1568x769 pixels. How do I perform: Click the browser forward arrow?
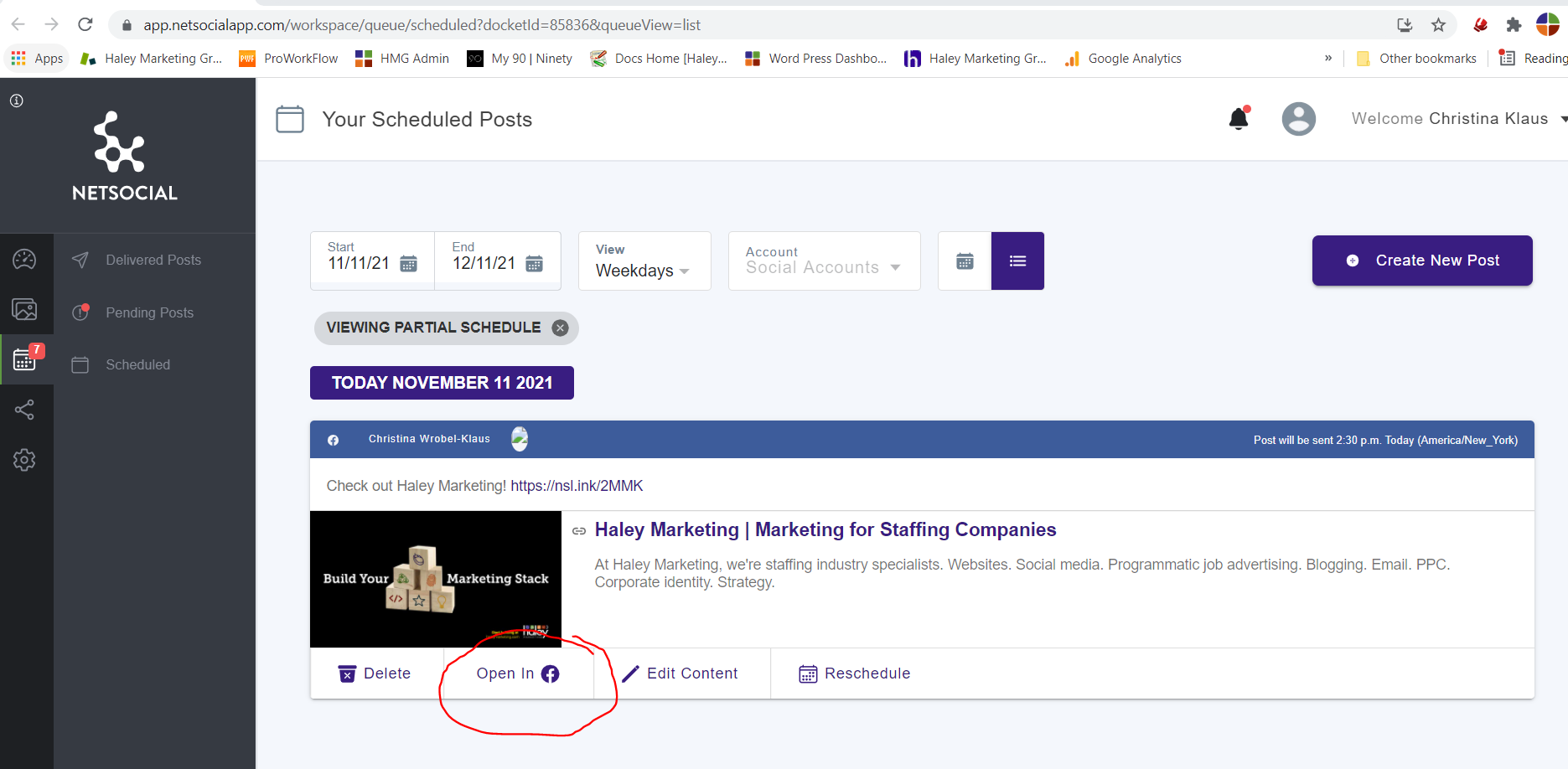pyautogui.click(x=51, y=24)
